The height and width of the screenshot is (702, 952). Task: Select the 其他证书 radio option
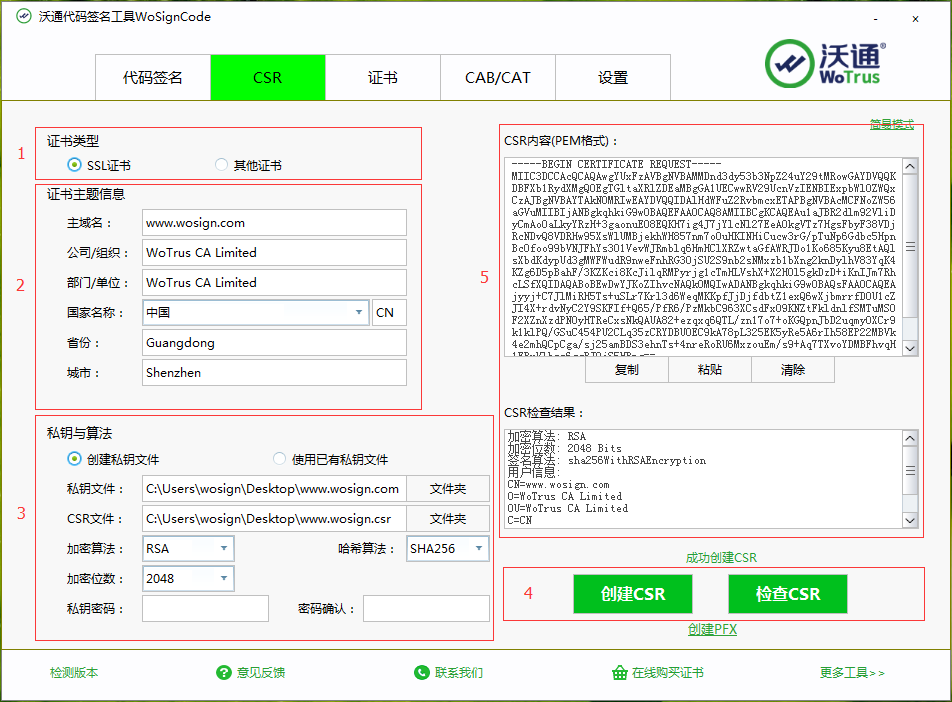221,165
